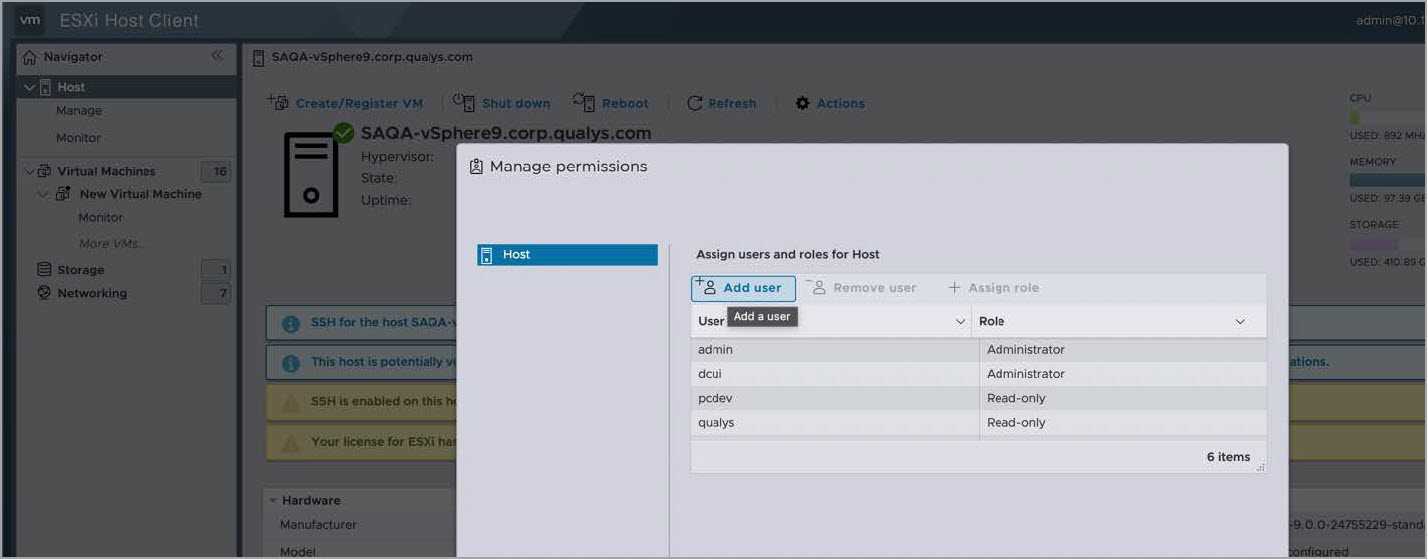Click the Shut down button

pos(502,103)
